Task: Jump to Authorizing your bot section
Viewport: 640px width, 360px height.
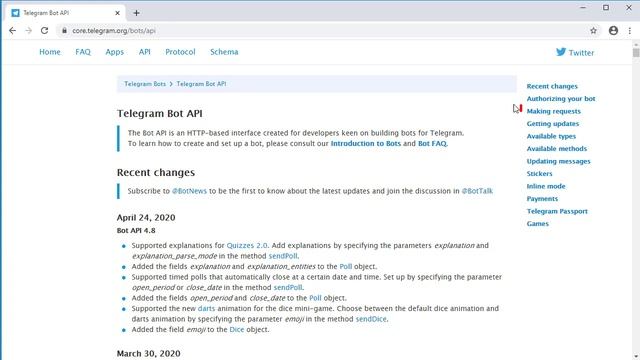Action: tap(561, 99)
